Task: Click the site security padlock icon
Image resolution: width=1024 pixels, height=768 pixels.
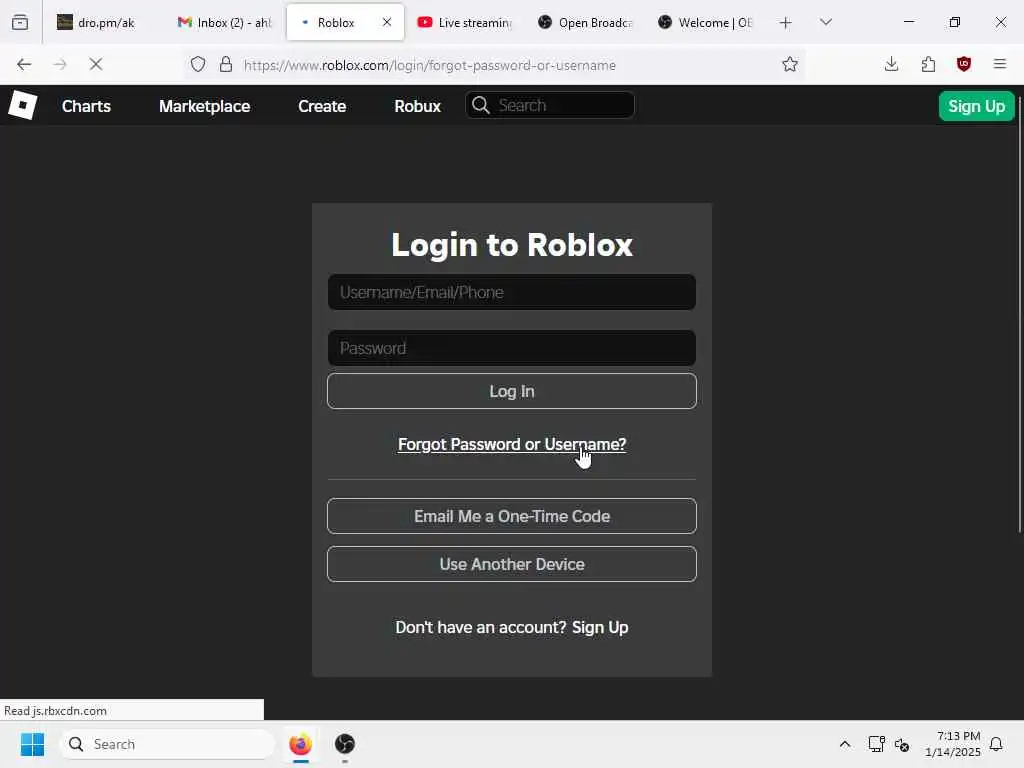Action: coord(226,64)
